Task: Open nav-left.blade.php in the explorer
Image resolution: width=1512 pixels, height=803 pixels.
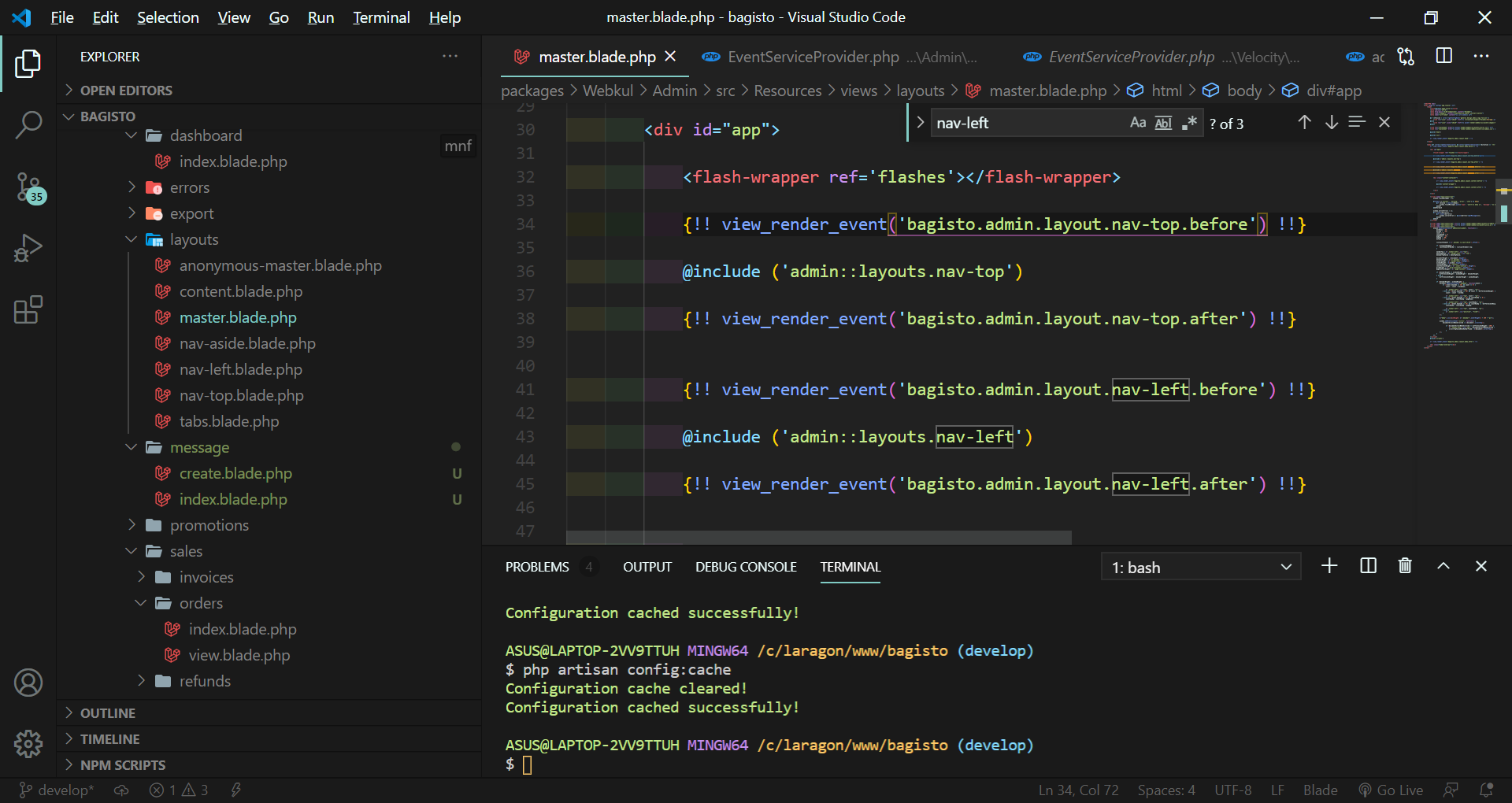Action: pyautogui.click(x=240, y=369)
